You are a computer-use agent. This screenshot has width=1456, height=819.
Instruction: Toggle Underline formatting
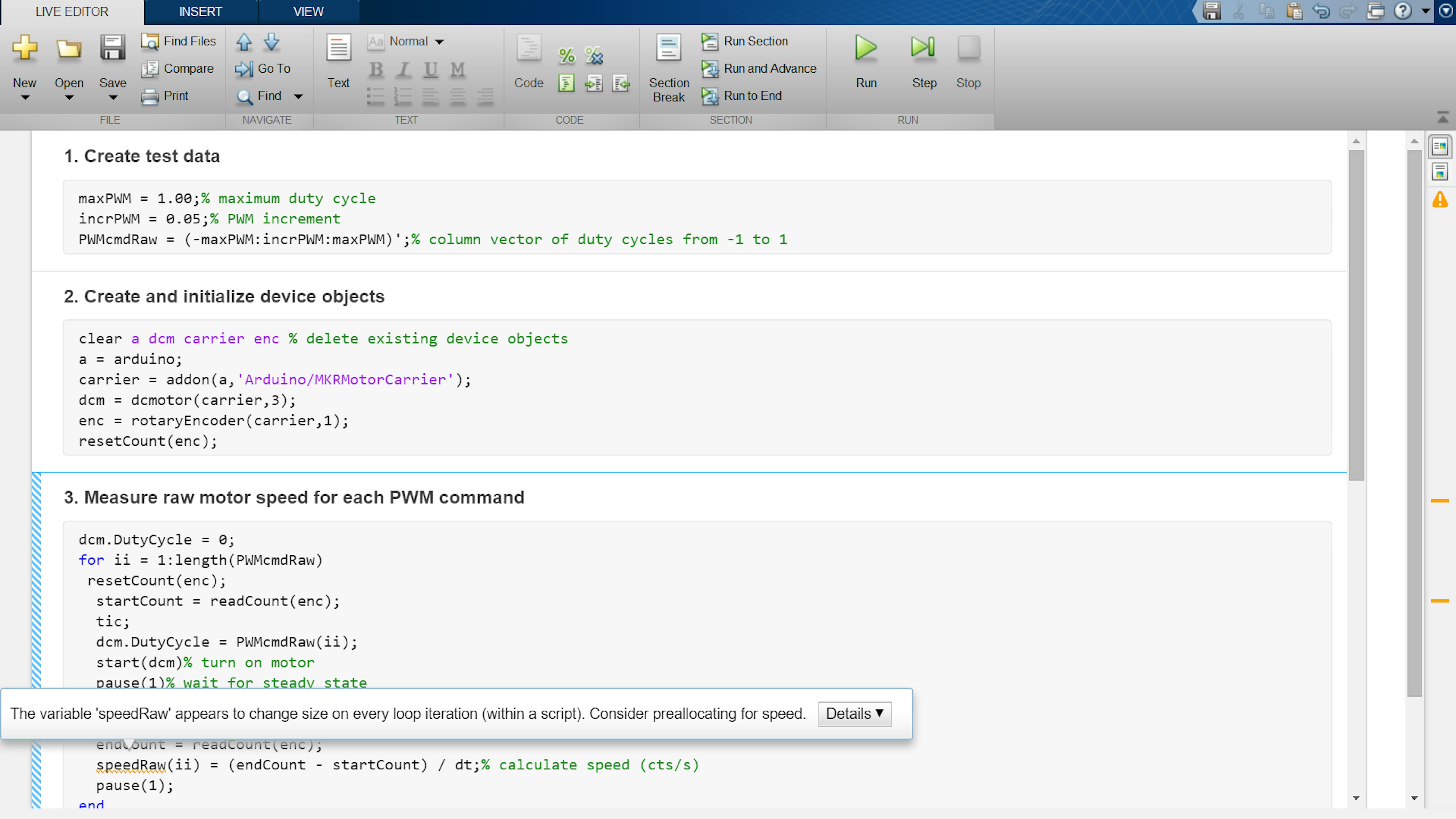click(431, 69)
